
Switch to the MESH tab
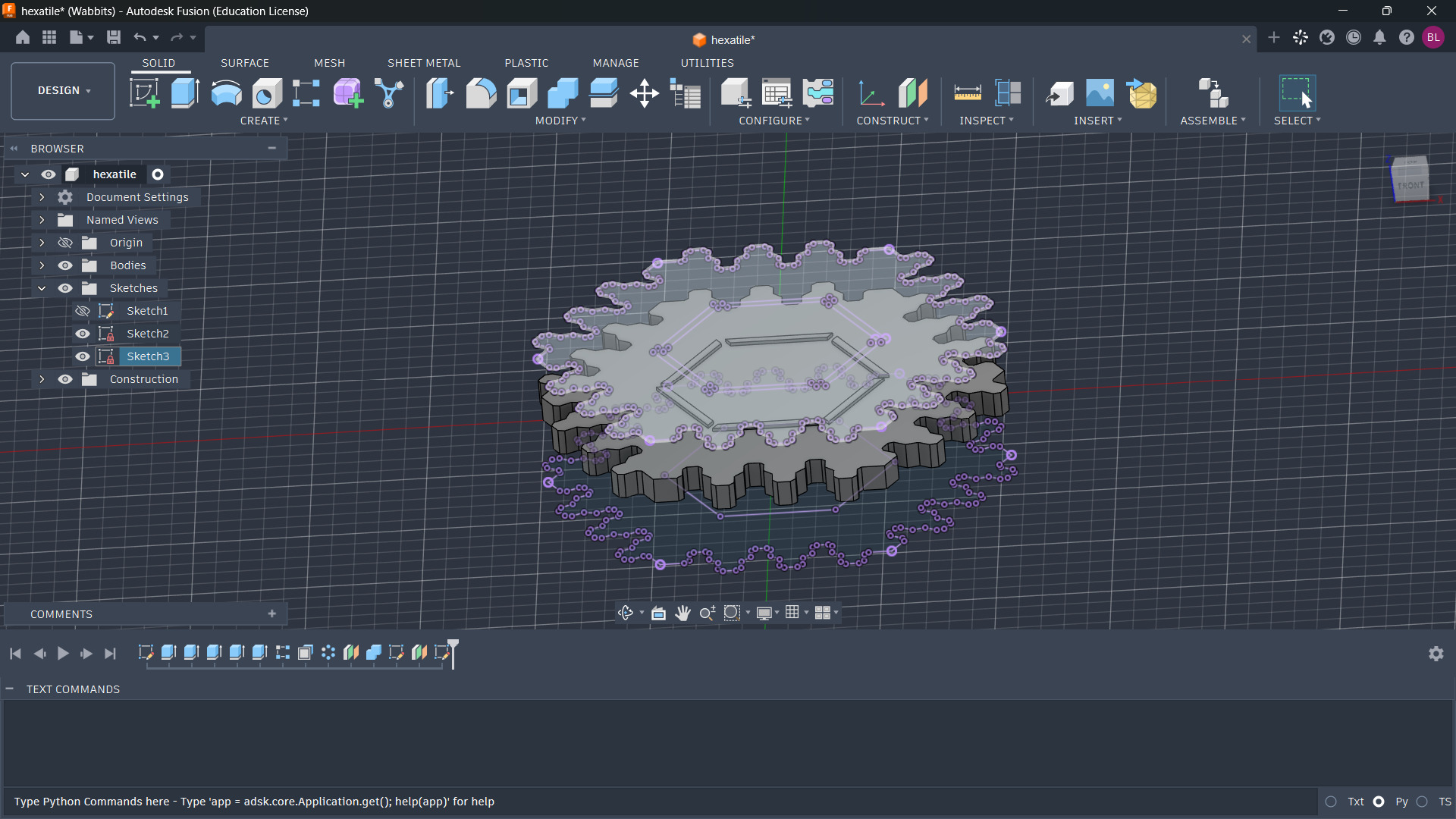[330, 63]
